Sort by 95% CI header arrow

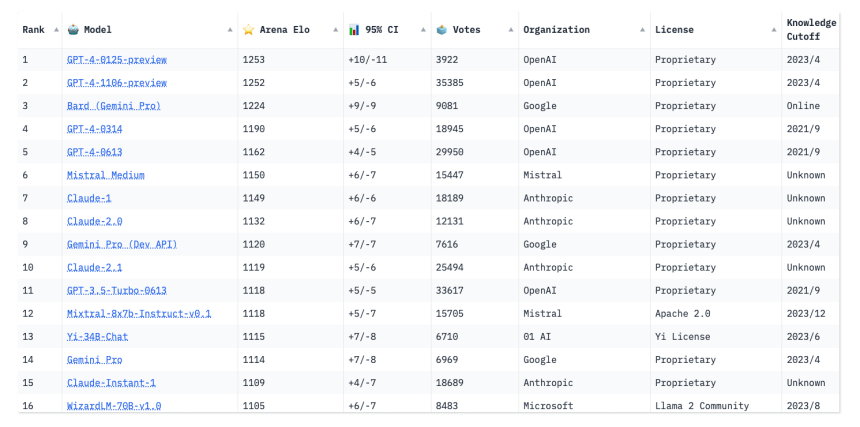point(423,30)
